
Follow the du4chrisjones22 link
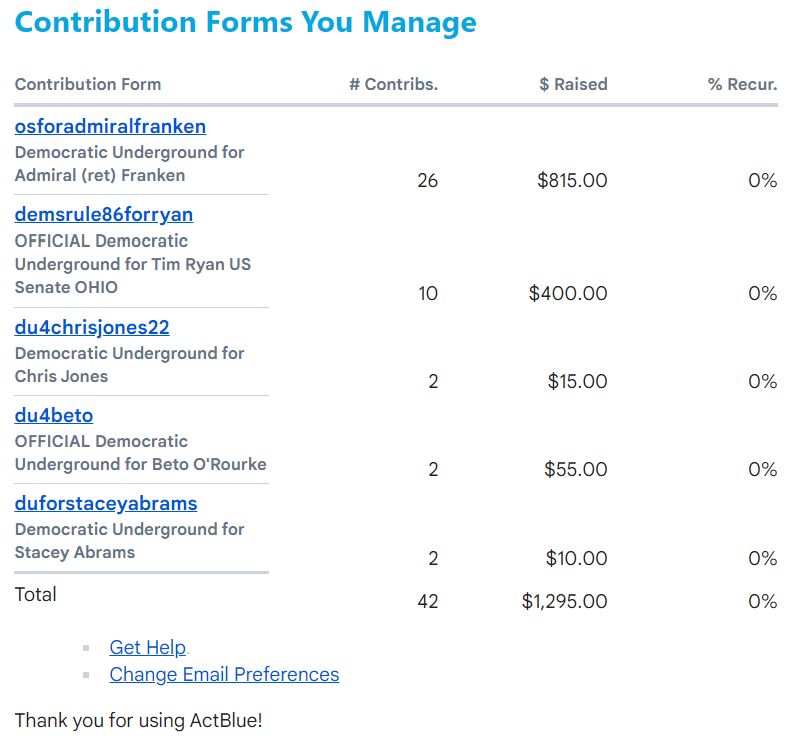pyautogui.click(x=92, y=328)
